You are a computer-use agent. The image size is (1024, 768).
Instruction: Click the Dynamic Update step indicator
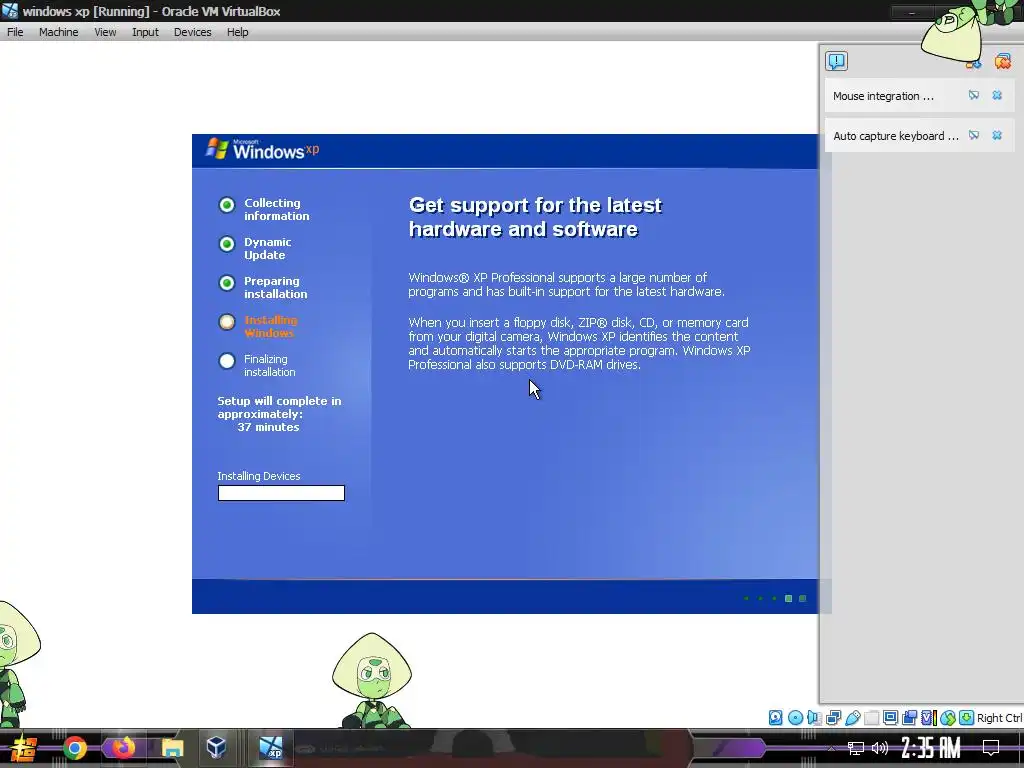tap(227, 244)
